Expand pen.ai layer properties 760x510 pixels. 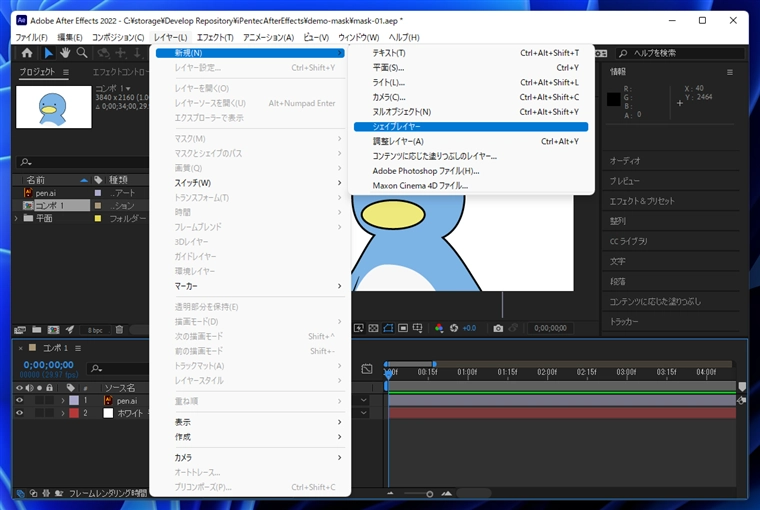coord(63,400)
